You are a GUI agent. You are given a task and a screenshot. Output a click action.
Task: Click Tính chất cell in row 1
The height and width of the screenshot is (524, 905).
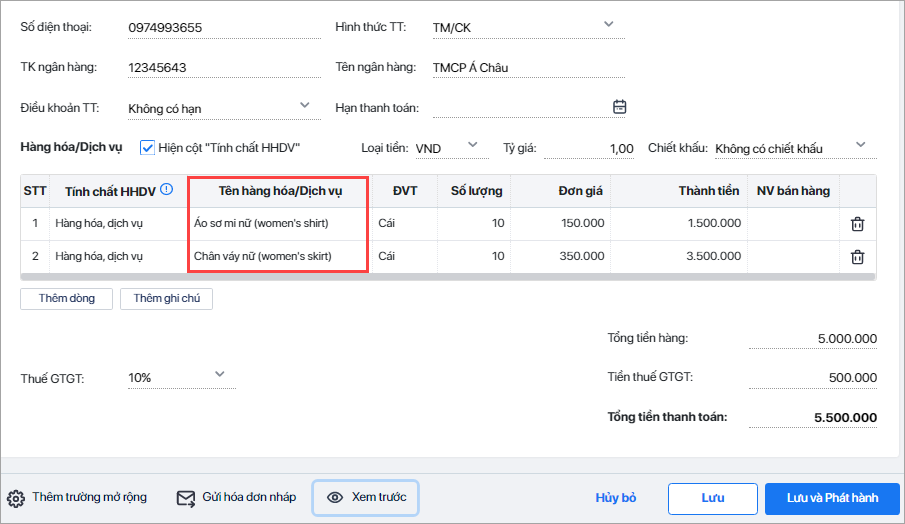pos(118,223)
